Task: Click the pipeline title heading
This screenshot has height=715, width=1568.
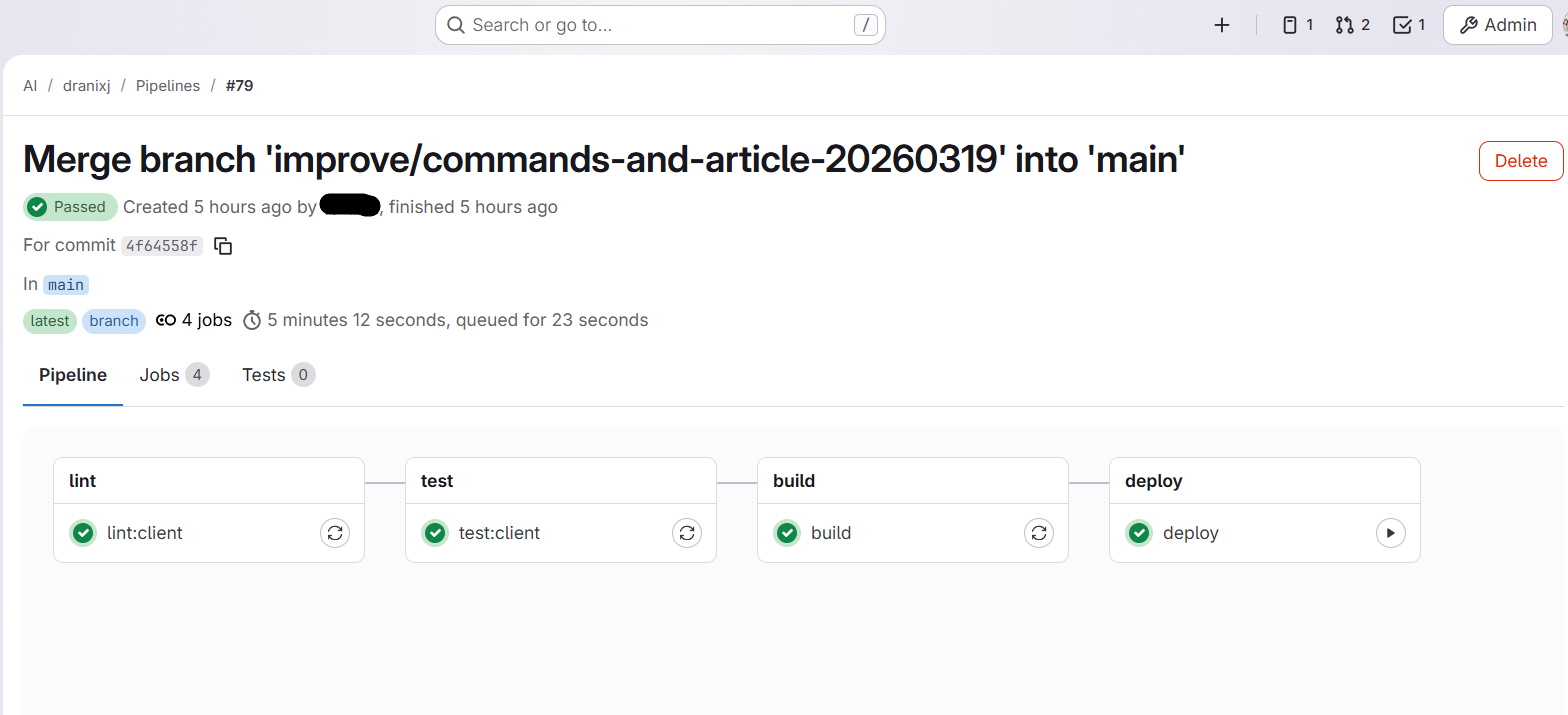Action: click(x=604, y=160)
